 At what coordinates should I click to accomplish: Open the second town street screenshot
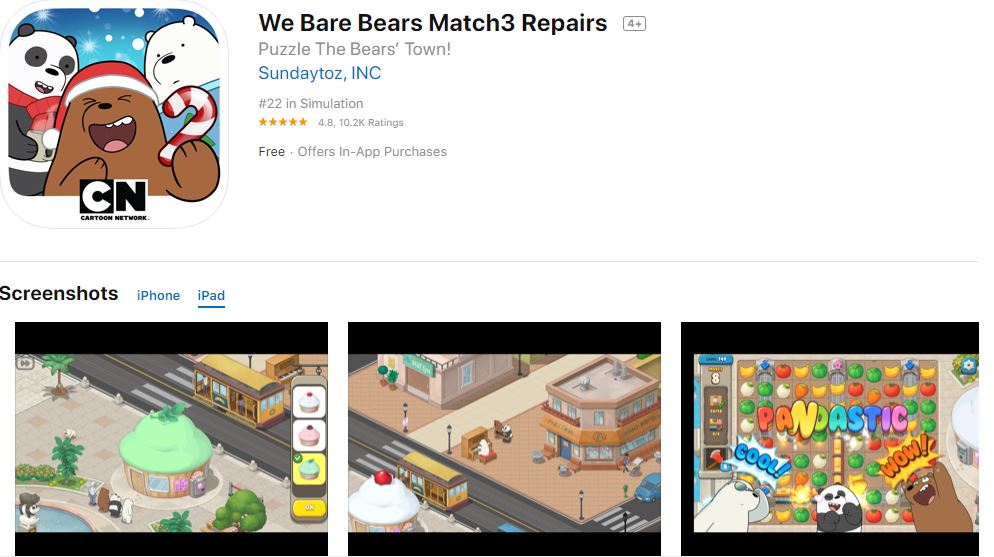click(504, 439)
